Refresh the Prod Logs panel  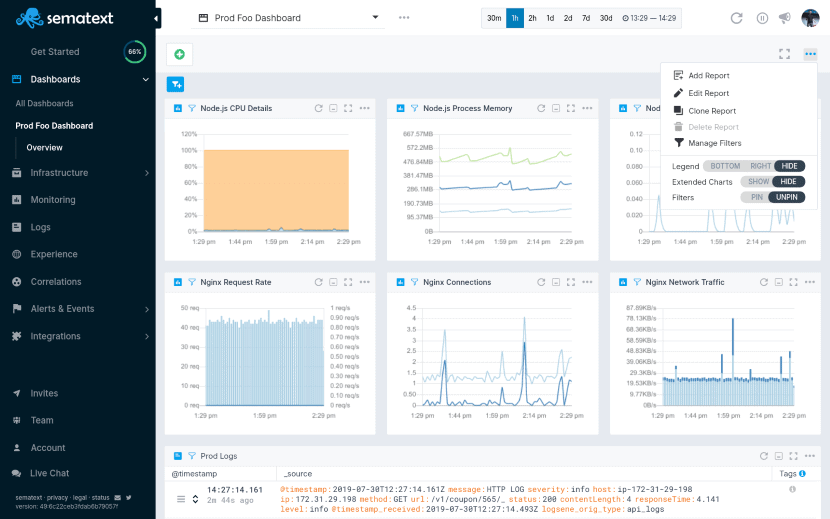pos(764,456)
